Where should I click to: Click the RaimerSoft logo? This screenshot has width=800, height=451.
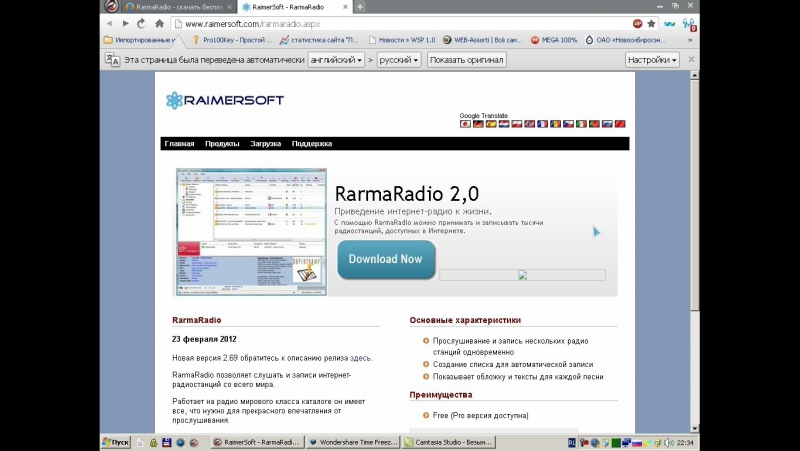click(x=225, y=100)
